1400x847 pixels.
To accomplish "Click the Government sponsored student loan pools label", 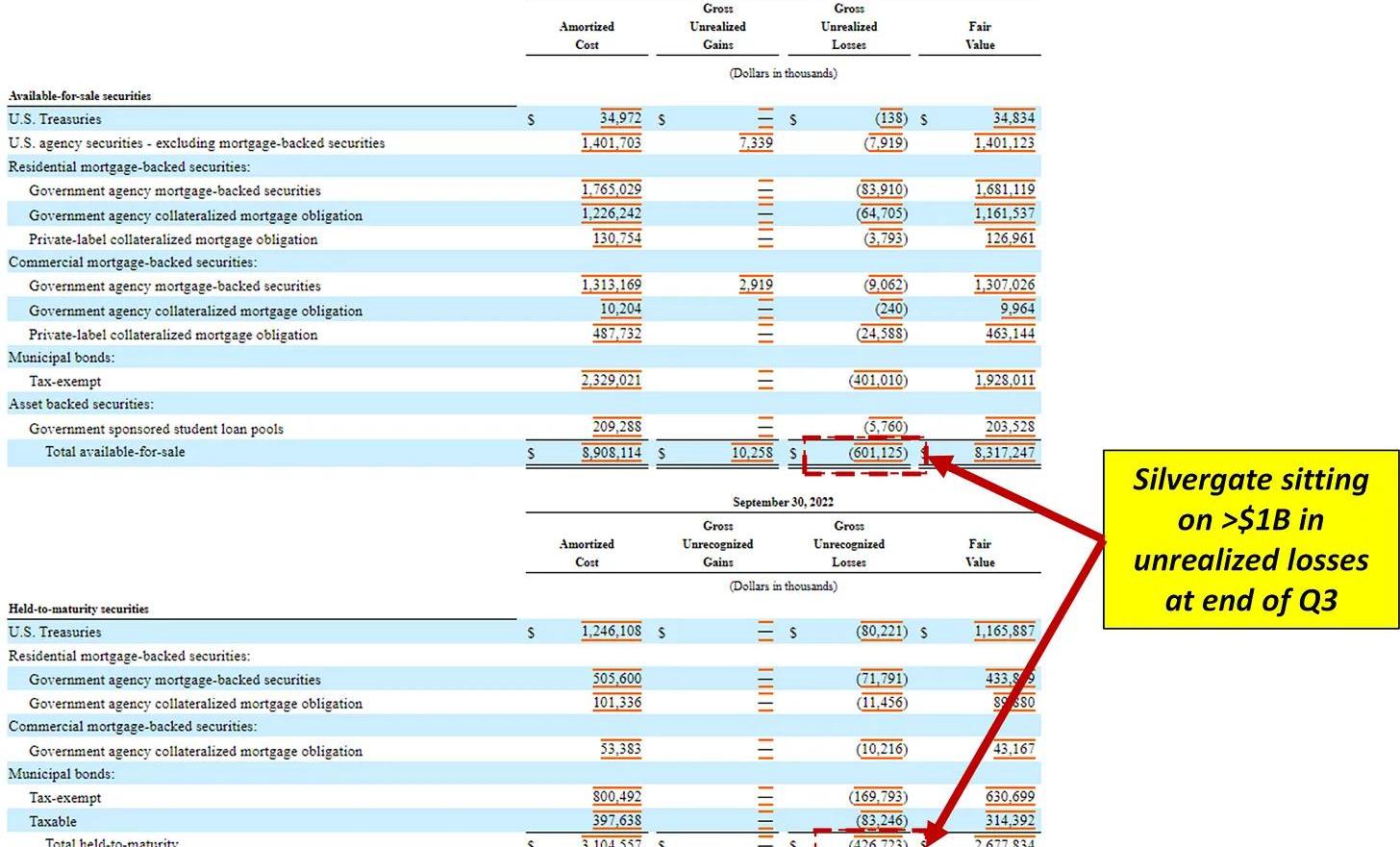I will click(156, 429).
